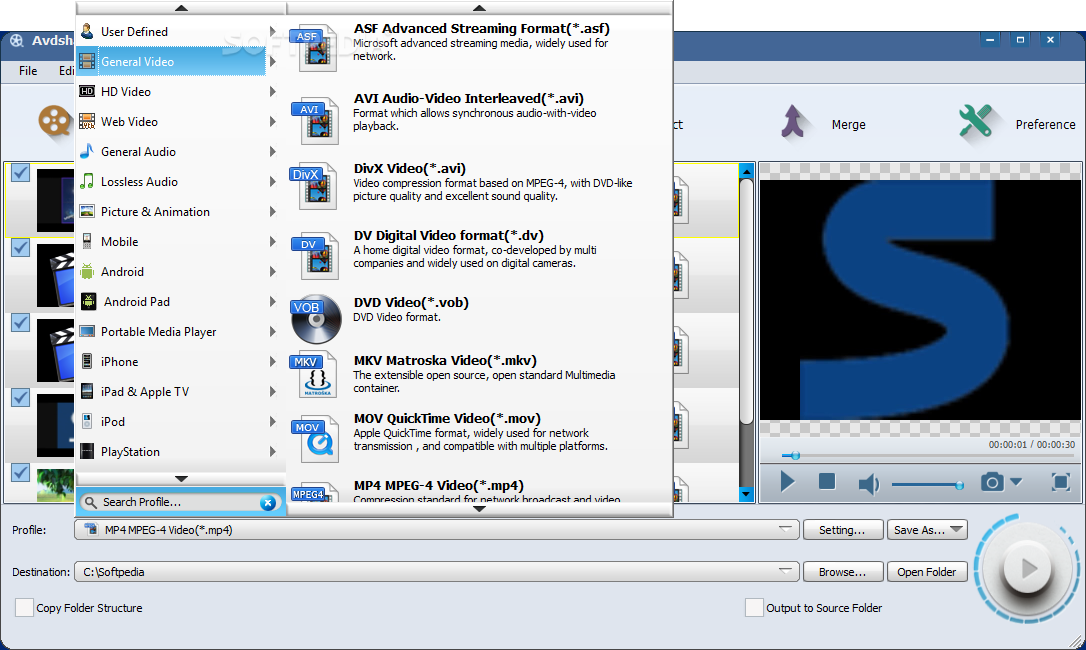Open the Destination dropdown

pyautogui.click(x=785, y=572)
